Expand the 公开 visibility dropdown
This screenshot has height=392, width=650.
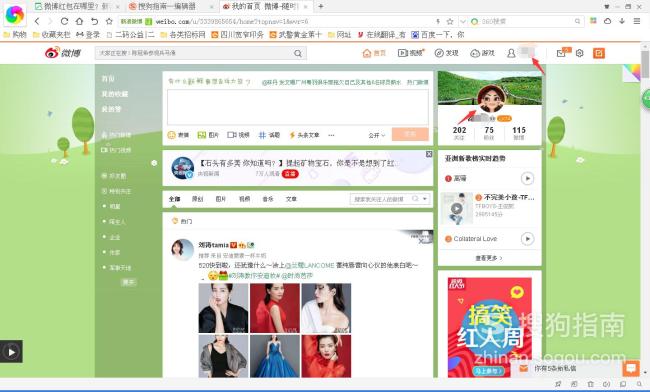click(377, 136)
